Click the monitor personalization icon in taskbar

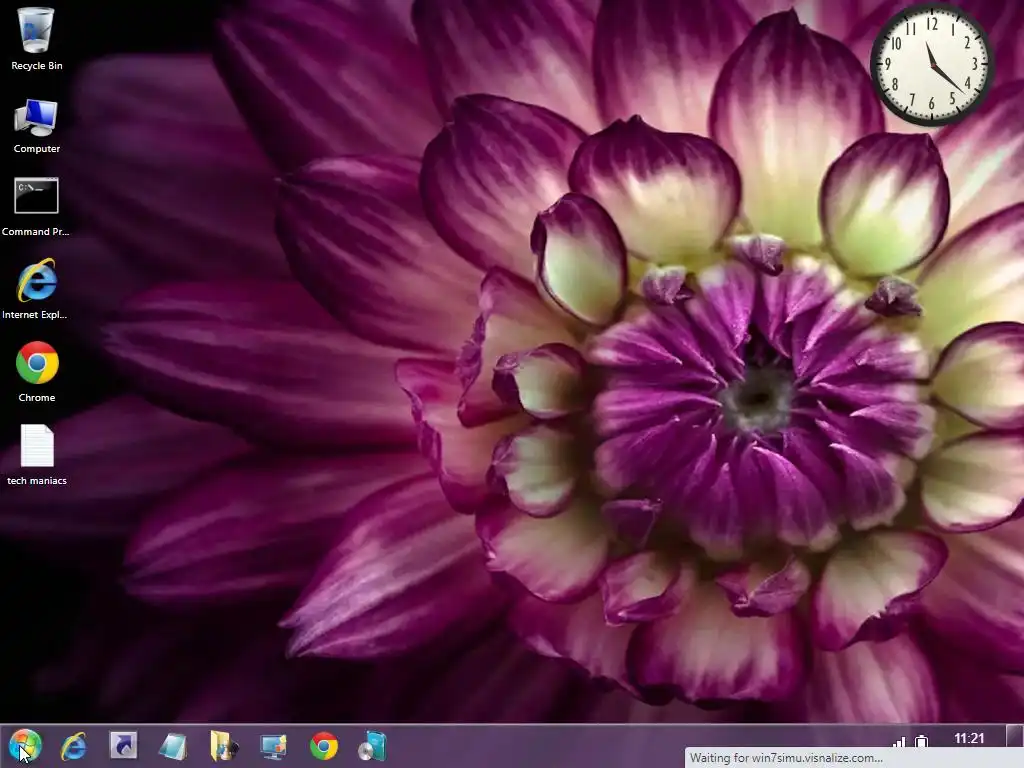pyautogui.click(x=273, y=746)
